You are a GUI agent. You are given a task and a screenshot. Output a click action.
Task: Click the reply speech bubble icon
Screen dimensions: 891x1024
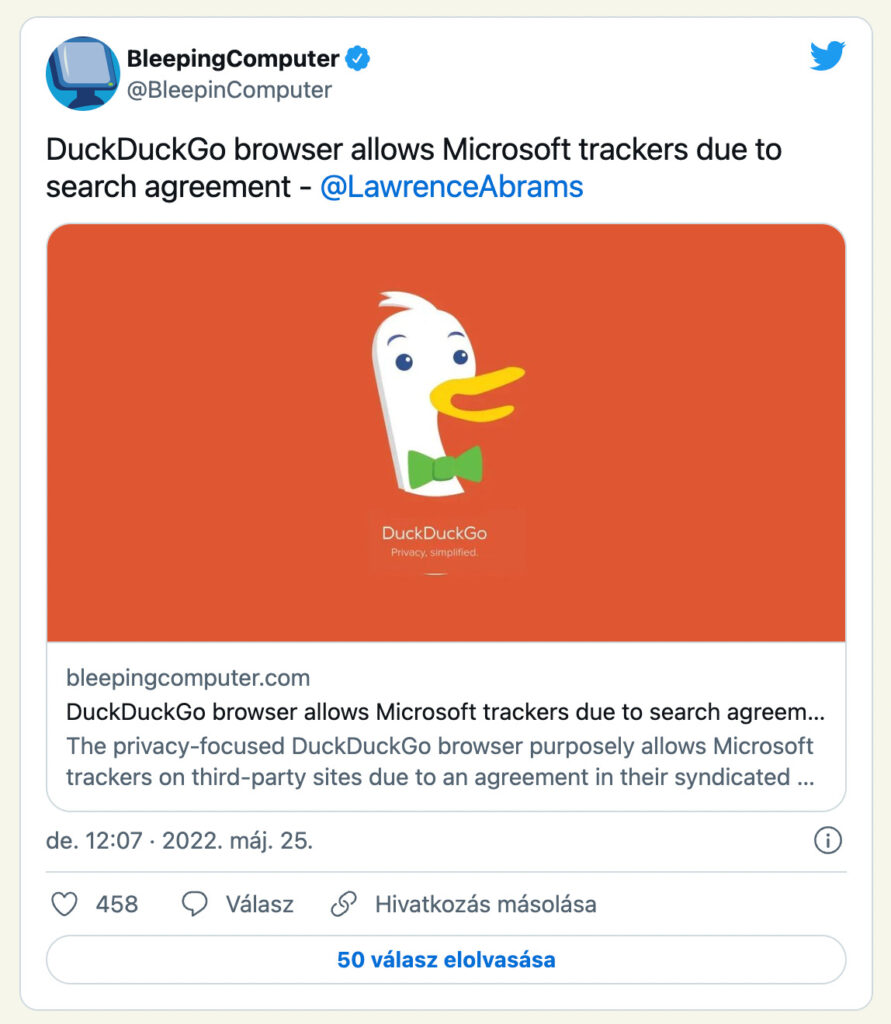(194, 905)
